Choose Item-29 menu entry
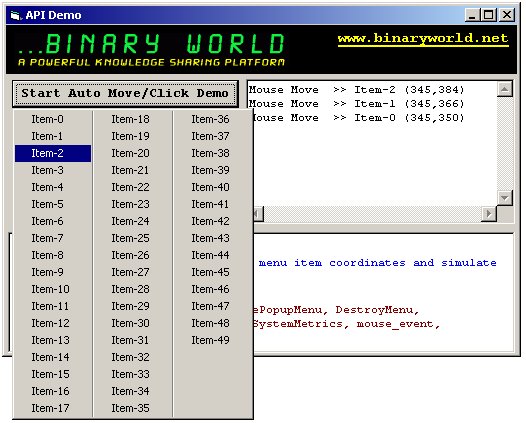Image resolution: width=526 pixels, height=423 pixels. click(133, 306)
